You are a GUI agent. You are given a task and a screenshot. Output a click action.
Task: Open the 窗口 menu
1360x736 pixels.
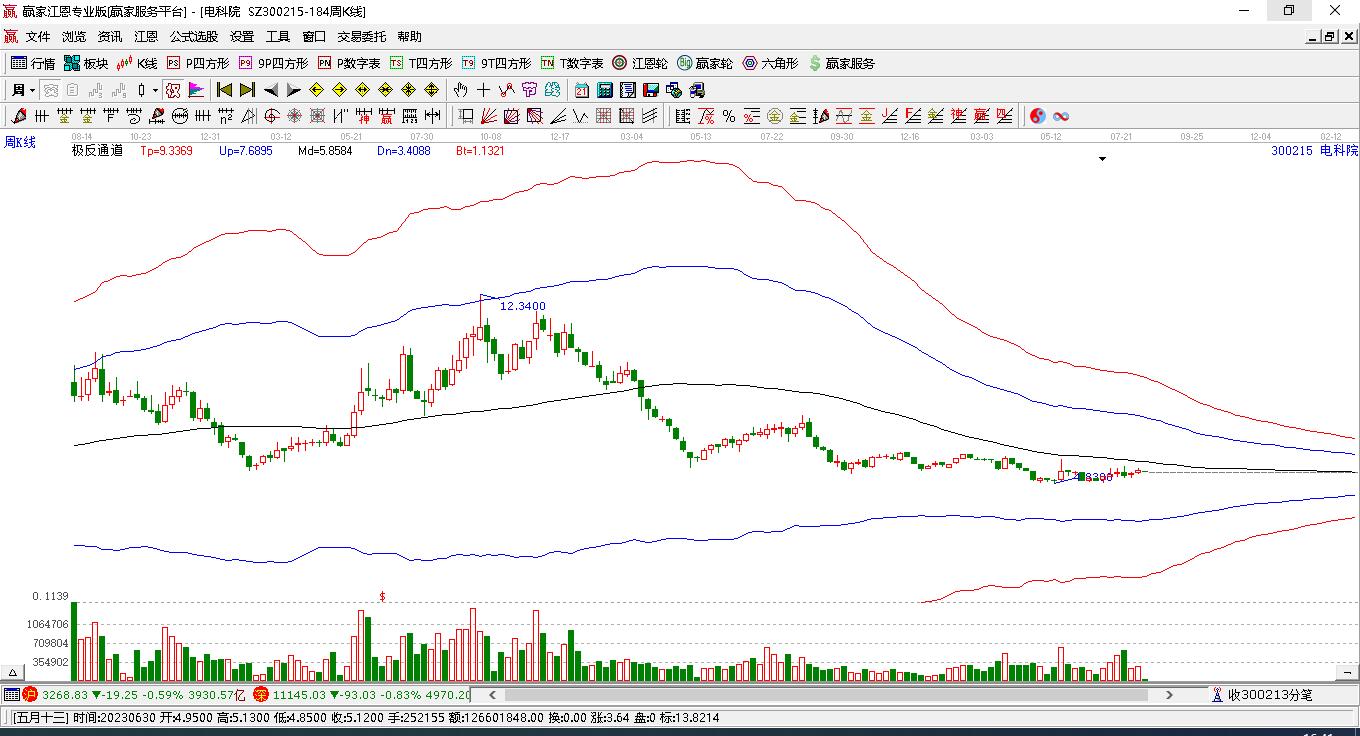pyautogui.click(x=314, y=37)
